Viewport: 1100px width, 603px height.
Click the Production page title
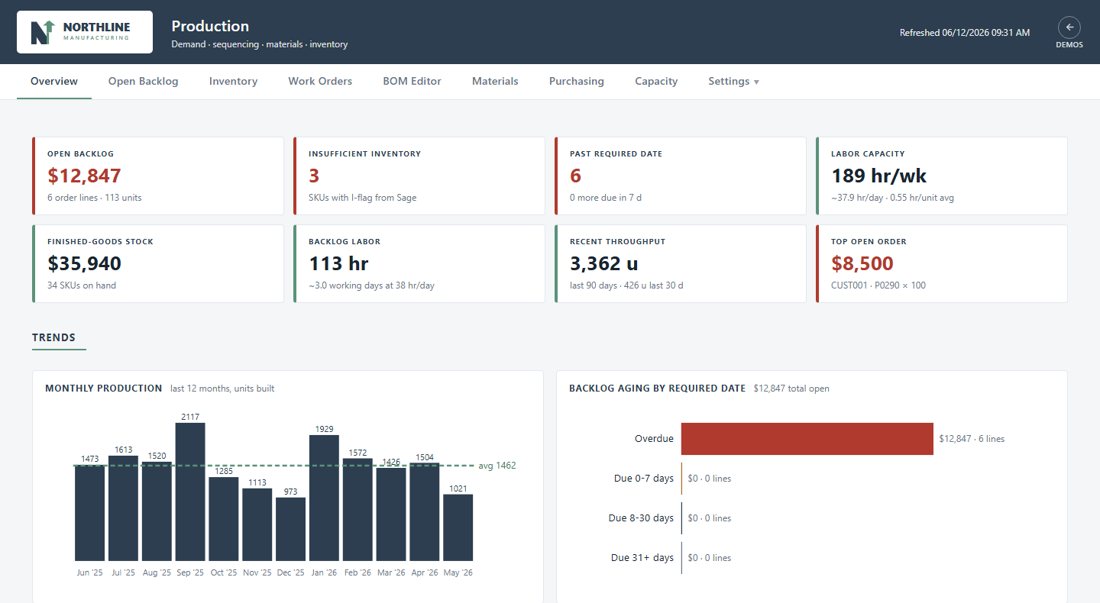click(210, 26)
